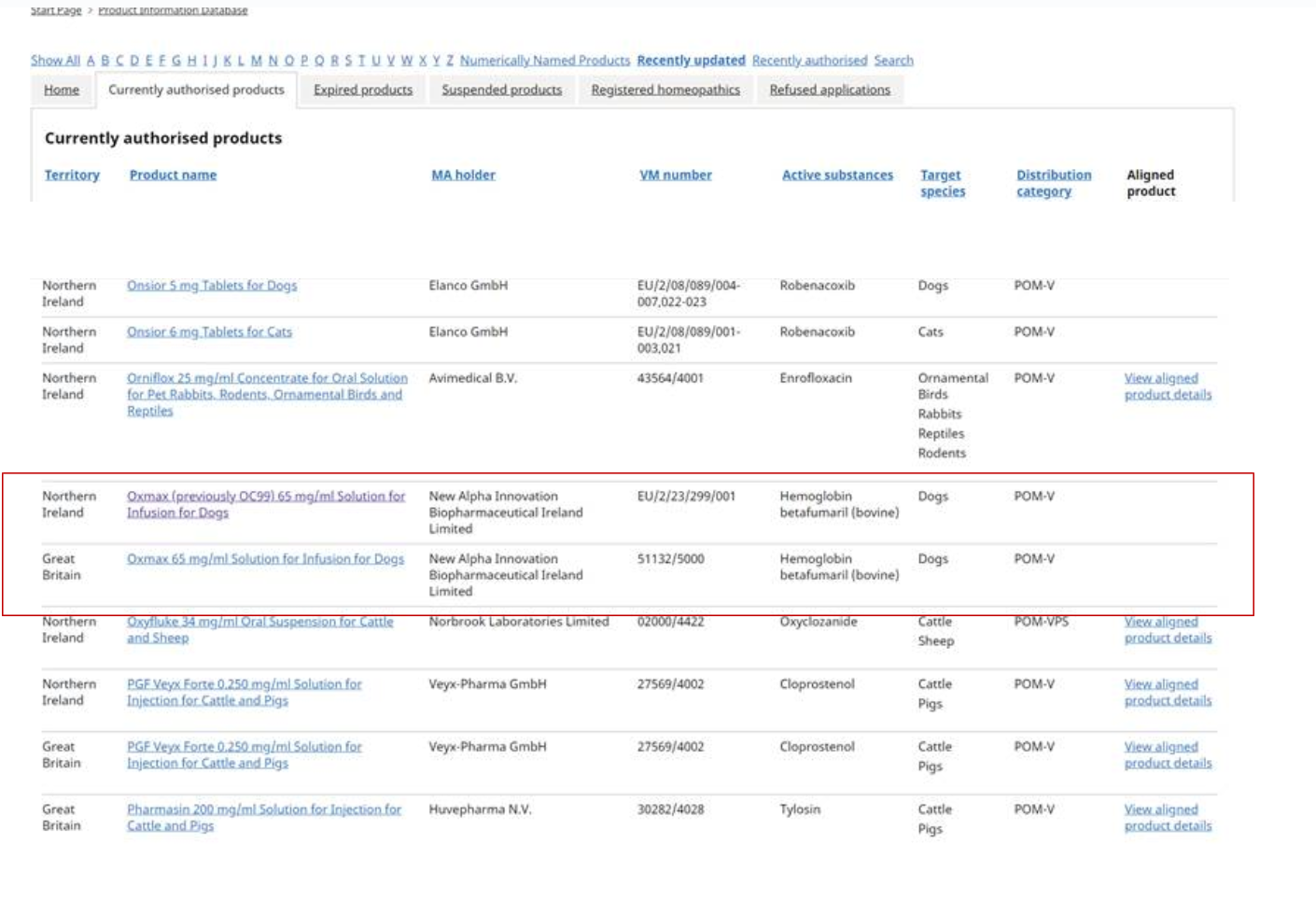Filter by Recently updated products
1316x900 pixels.
pos(691,61)
